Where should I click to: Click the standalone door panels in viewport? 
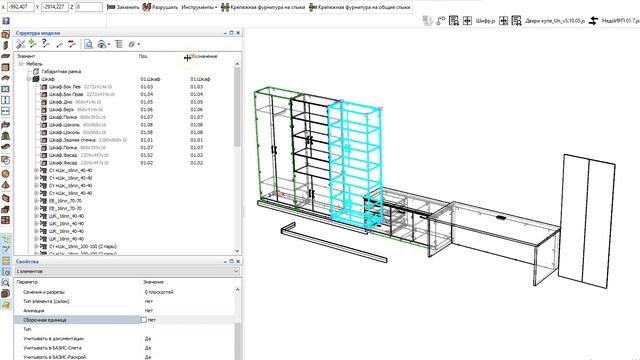coord(587,220)
